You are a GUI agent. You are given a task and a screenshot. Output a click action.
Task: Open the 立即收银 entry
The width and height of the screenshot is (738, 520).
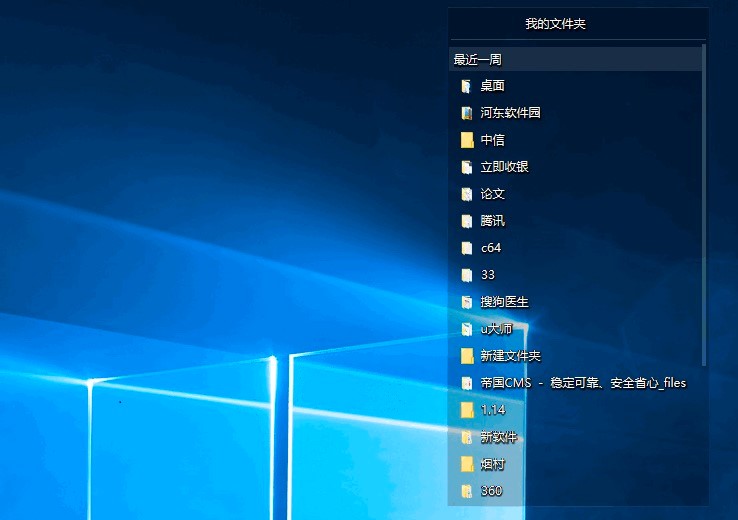tap(505, 167)
